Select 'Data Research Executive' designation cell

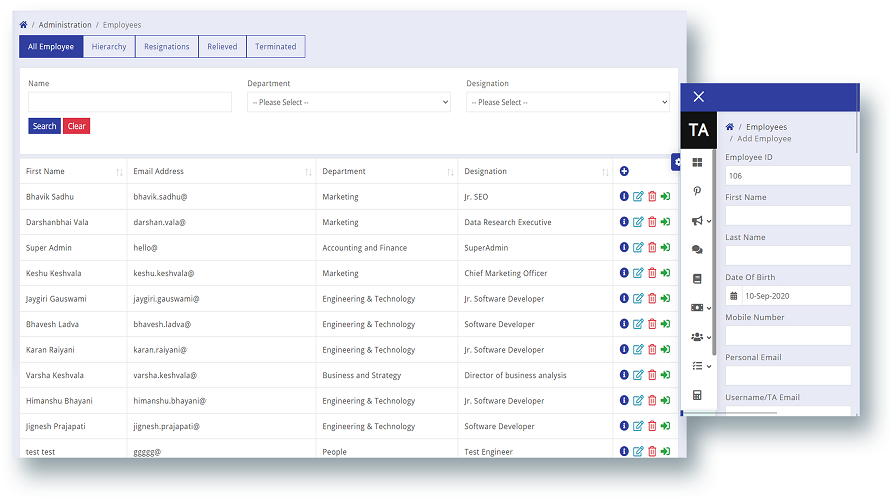[x=535, y=222]
